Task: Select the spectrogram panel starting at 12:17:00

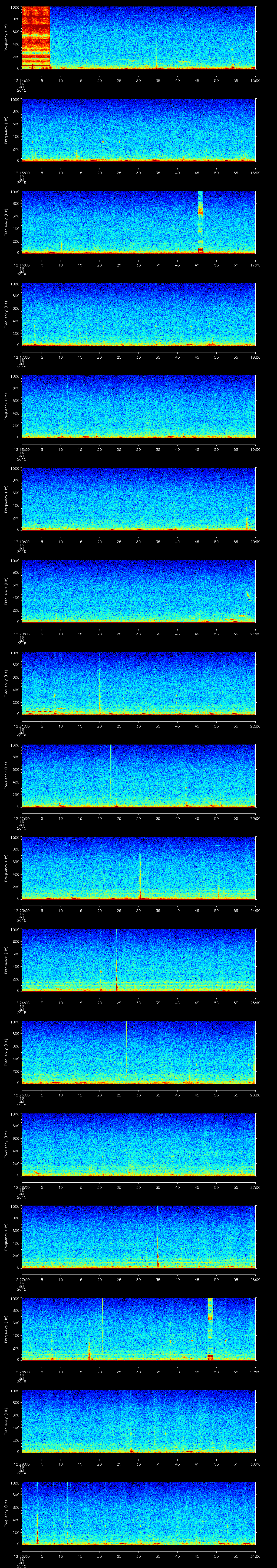Action: coord(138,314)
